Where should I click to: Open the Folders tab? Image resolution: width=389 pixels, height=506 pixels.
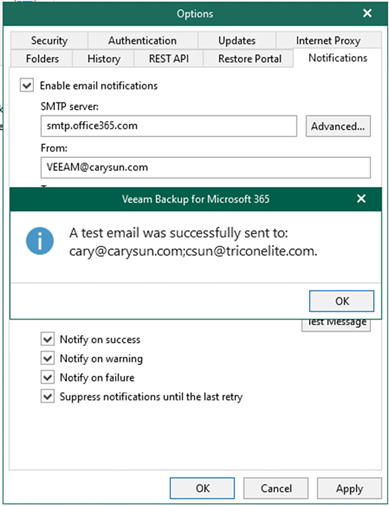tap(42, 59)
